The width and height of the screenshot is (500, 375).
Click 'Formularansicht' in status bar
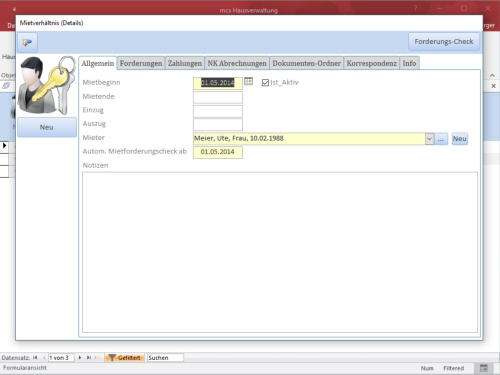click(x=25, y=368)
